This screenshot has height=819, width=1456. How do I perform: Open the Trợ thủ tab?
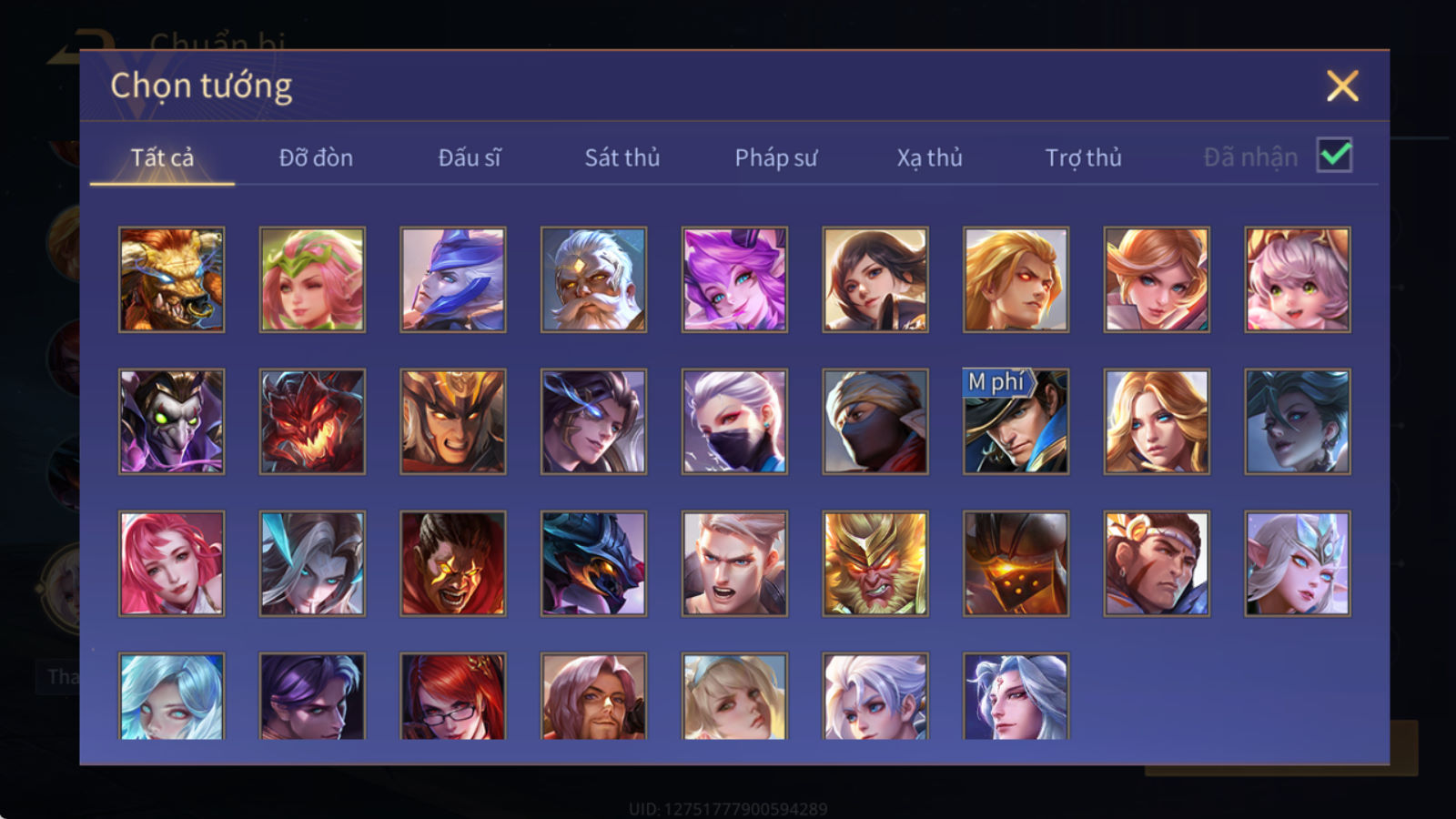1083,157
